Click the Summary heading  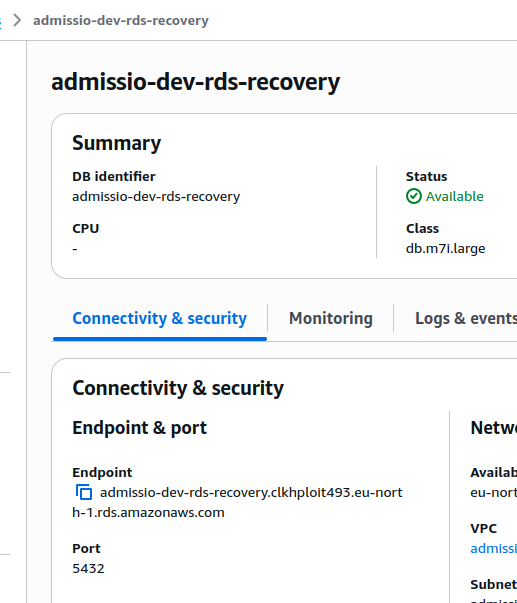[117, 143]
